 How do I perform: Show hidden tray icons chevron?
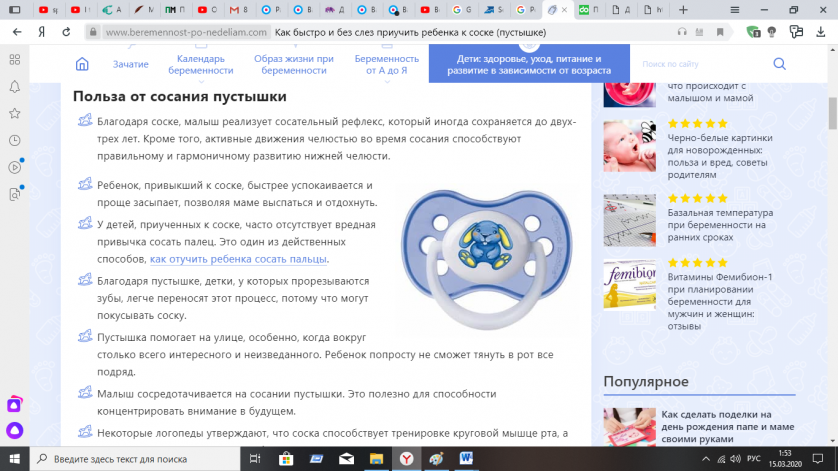point(706,459)
